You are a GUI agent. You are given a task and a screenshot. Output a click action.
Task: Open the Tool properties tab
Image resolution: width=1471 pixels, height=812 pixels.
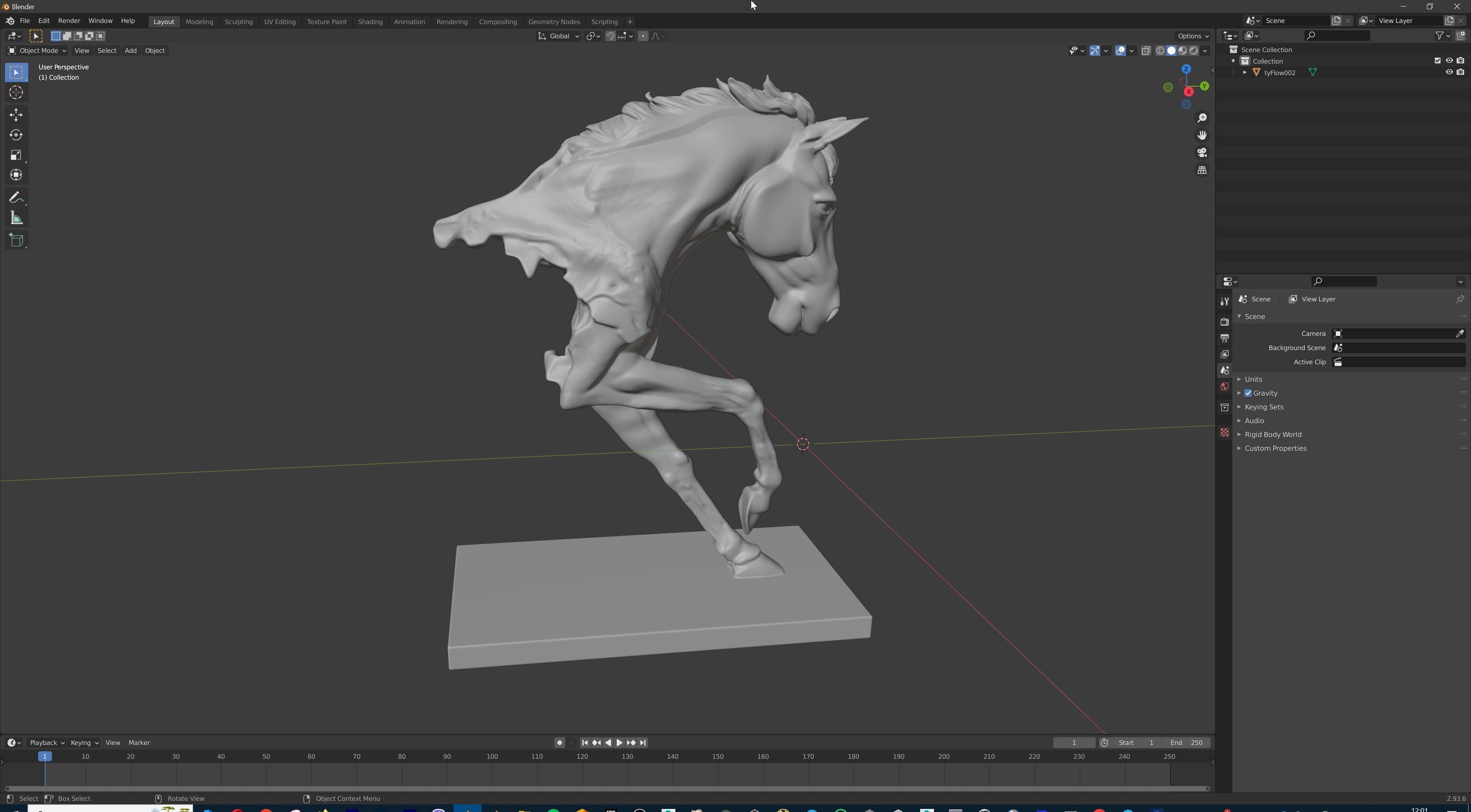1224,301
